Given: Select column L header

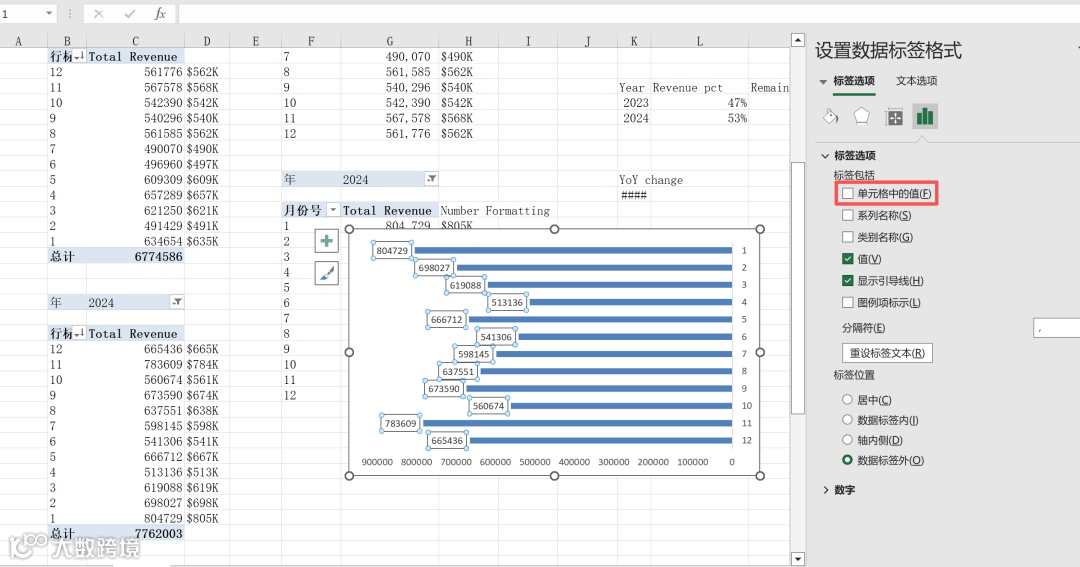Looking at the screenshot, I should 700,41.
